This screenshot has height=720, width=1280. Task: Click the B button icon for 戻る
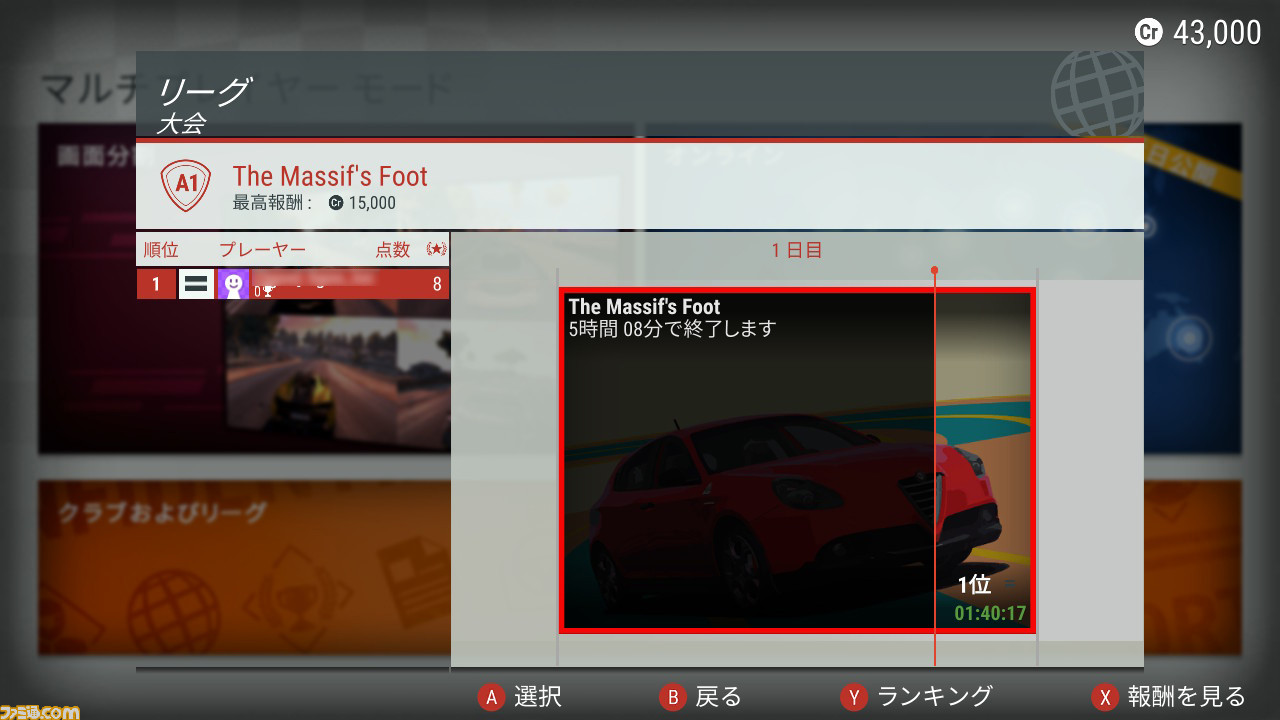[673, 697]
